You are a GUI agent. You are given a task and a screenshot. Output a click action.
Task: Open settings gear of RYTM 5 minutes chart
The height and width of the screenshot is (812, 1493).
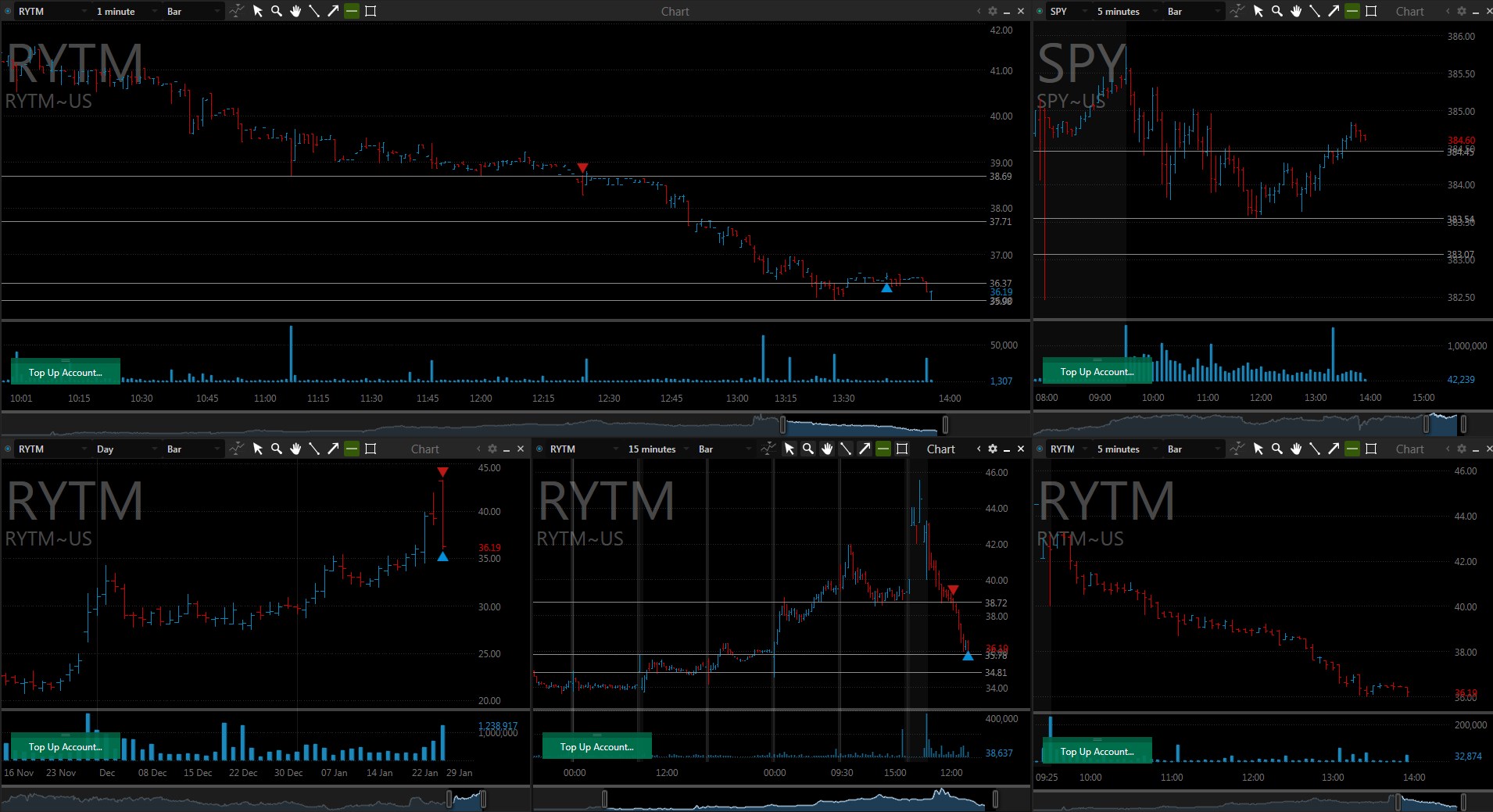pyautogui.click(x=1462, y=449)
